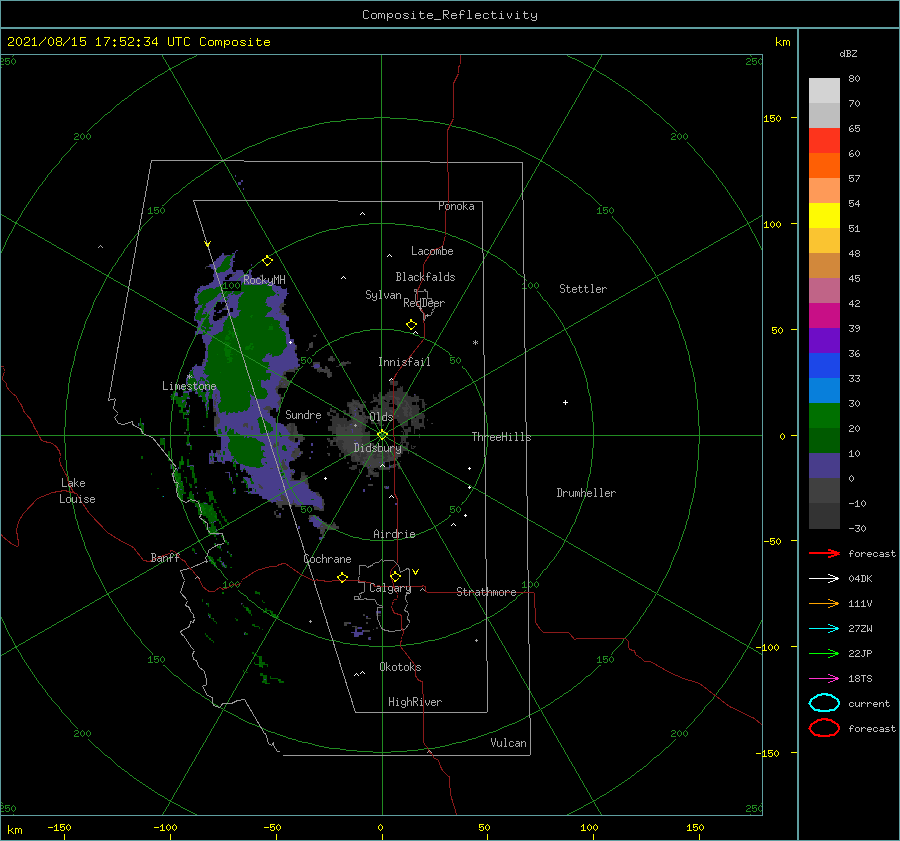
Task: Click the Lake Louise label
Action: pyautogui.click(x=77, y=491)
